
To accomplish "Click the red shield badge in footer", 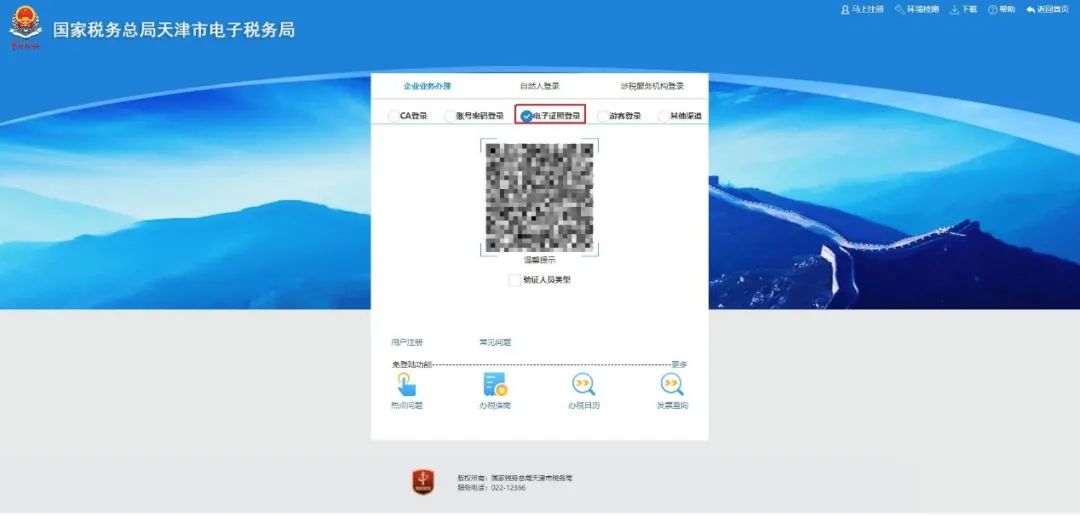I will click(423, 482).
